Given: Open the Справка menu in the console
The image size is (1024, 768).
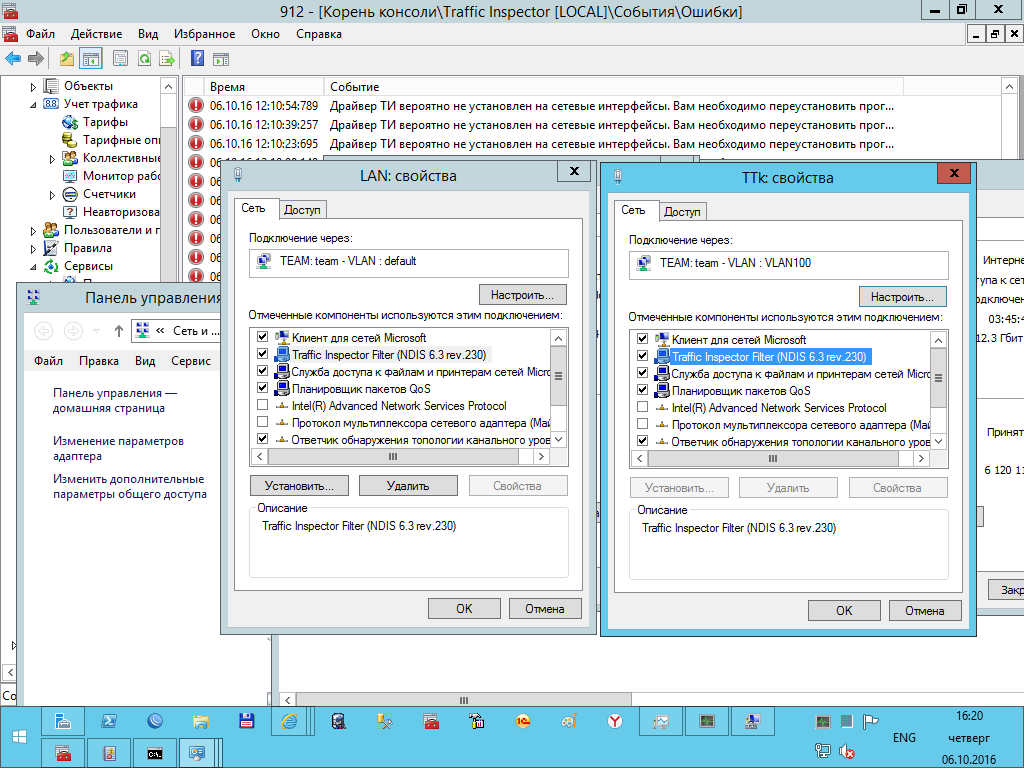Looking at the screenshot, I should pyautogui.click(x=319, y=34).
